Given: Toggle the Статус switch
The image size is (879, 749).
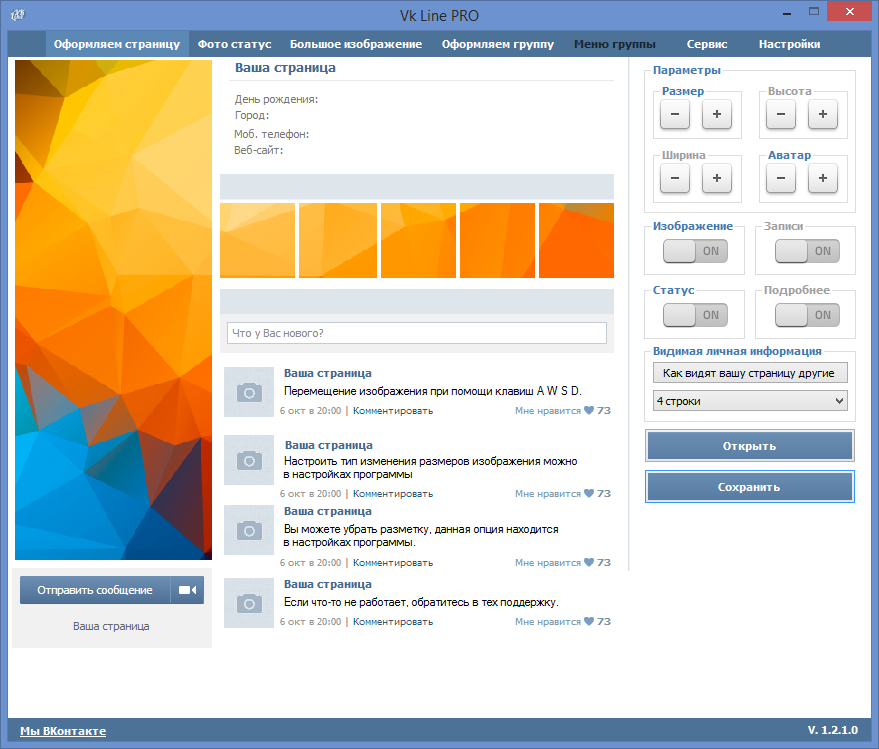Looking at the screenshot, I should pos(695,315).
